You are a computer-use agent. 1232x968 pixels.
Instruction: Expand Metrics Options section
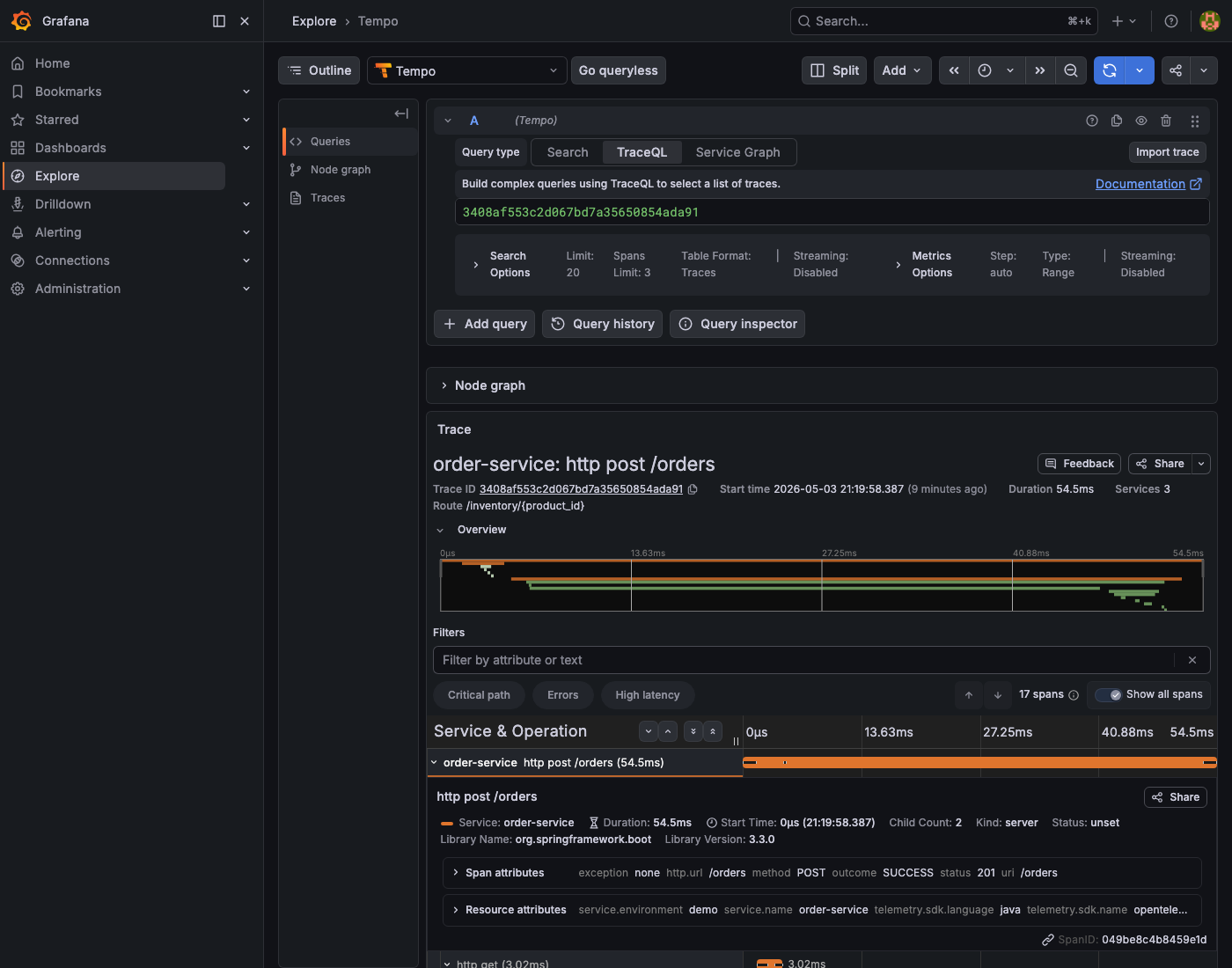pyautogui.click(x=898, y=264)
